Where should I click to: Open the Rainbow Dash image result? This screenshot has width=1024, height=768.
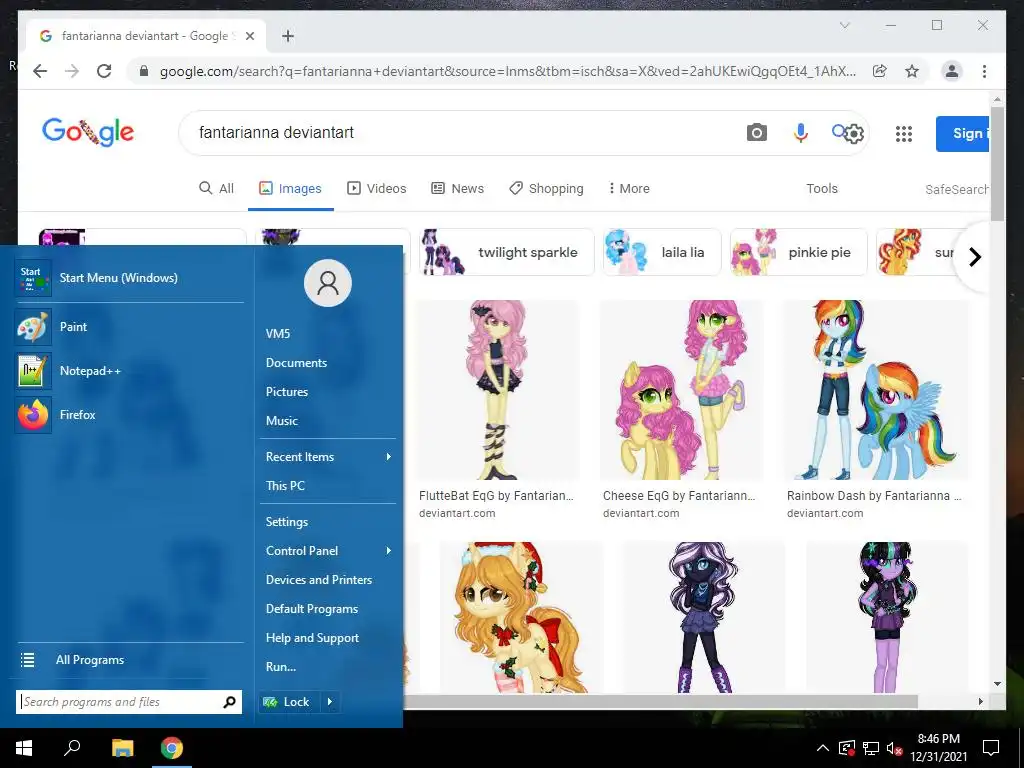[x=877, y=390]
